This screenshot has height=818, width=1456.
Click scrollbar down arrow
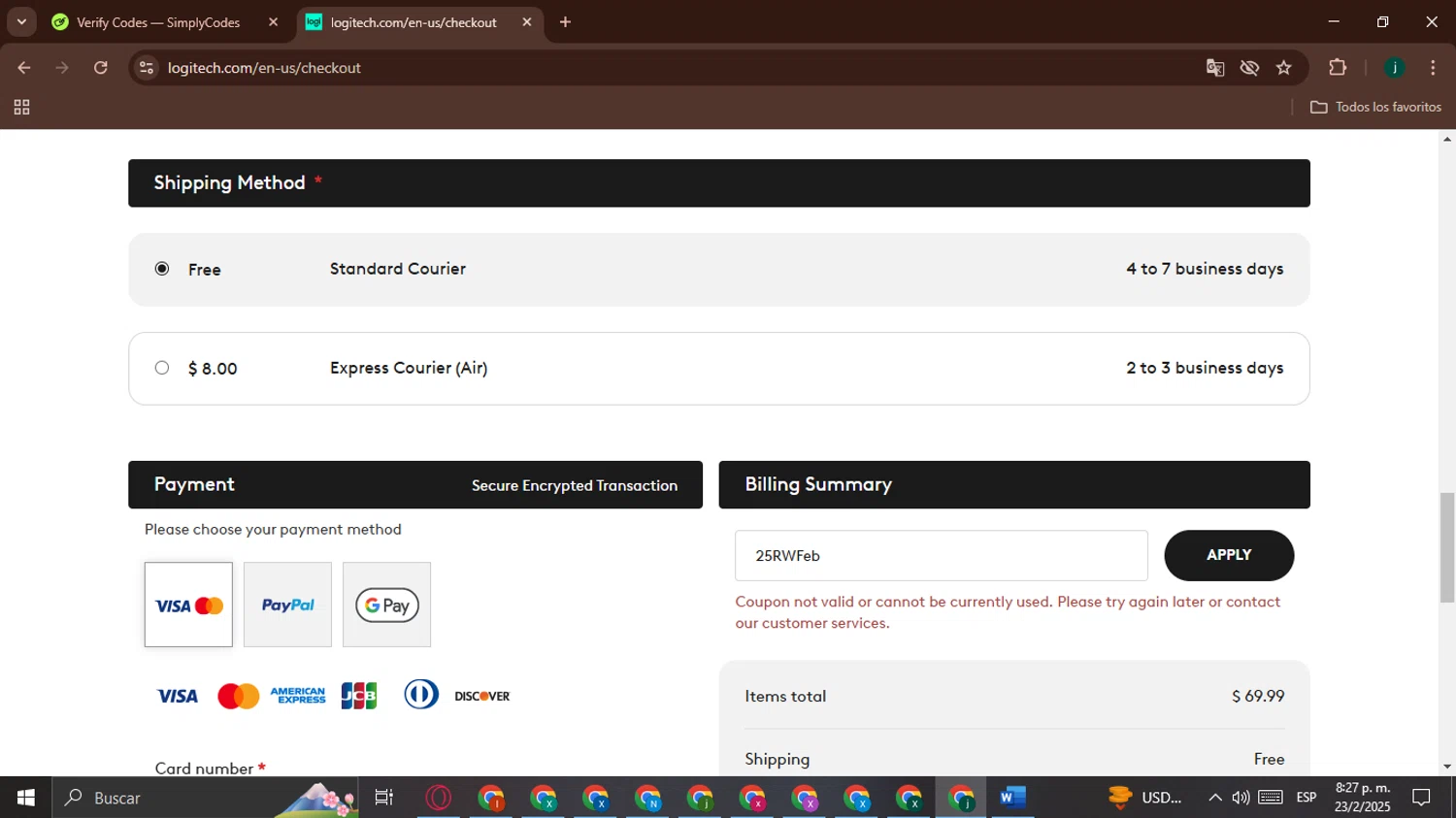tap(1447, 767)
